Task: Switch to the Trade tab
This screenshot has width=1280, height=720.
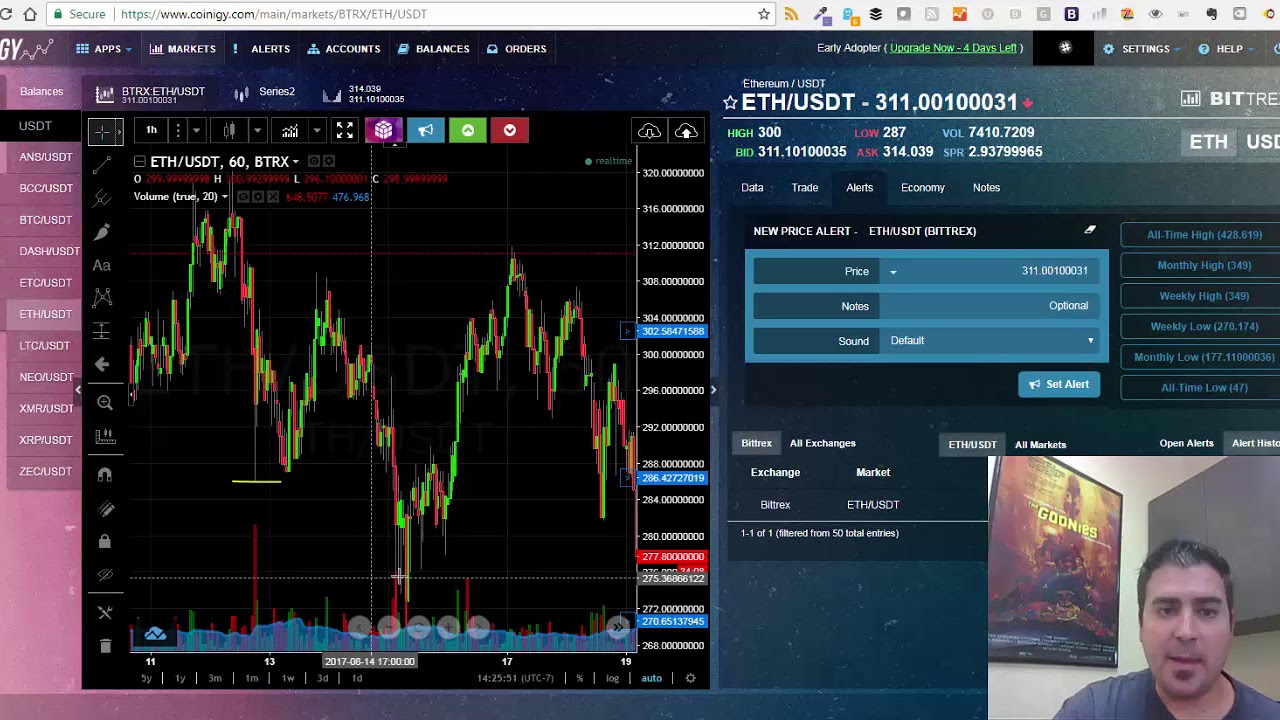Action: (x=805, y=187)
